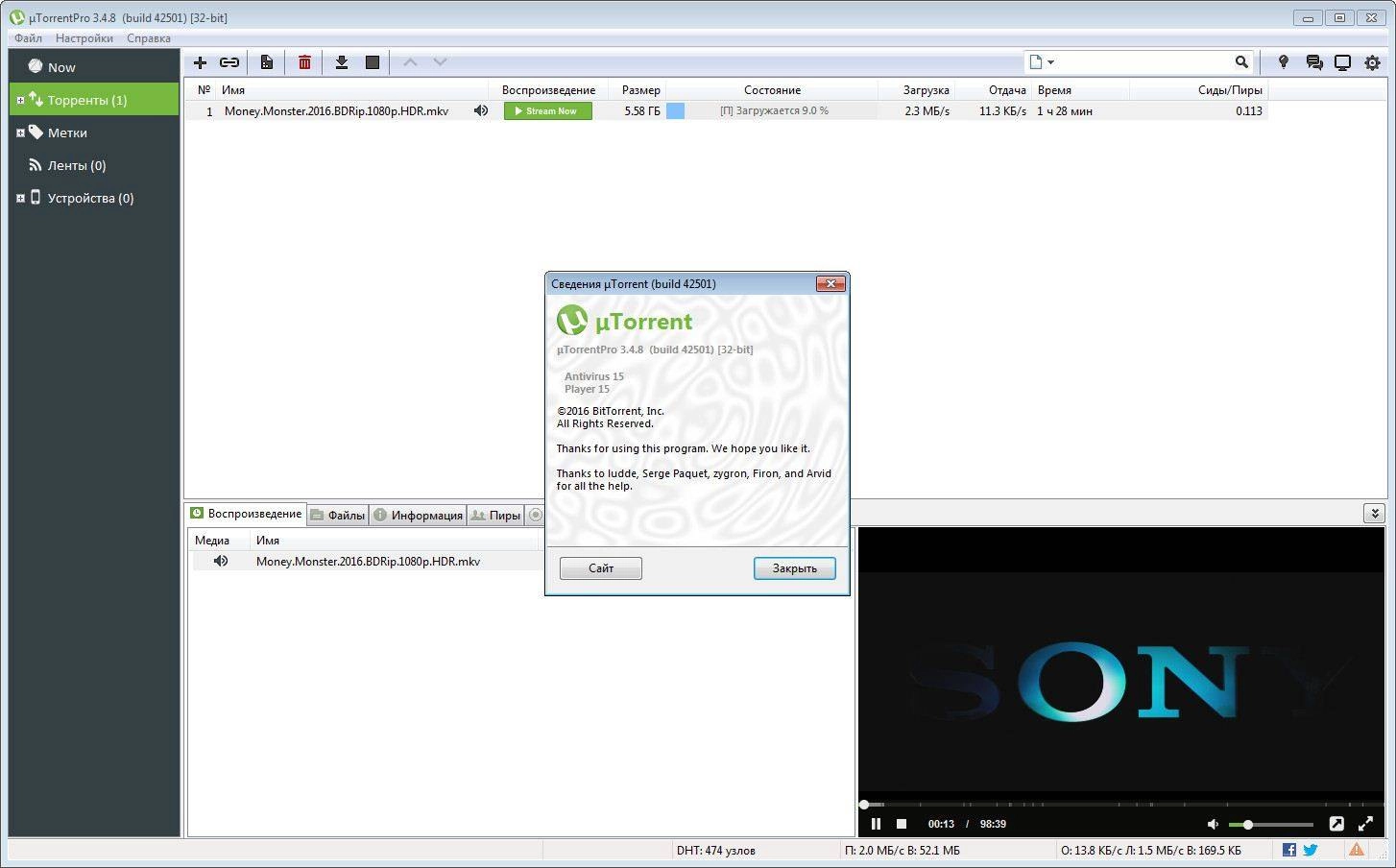Select Money.Monster torrent row name
Screen dimensions: 1396x868
click(336, 111)
